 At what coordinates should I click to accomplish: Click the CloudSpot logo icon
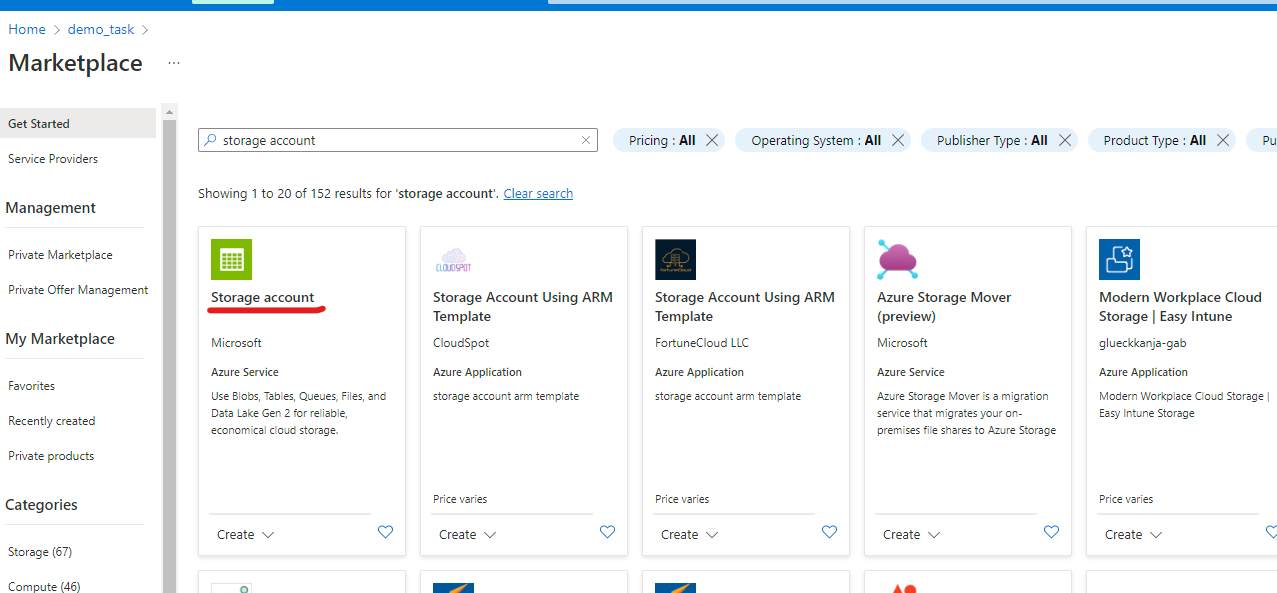click(453, 260)
